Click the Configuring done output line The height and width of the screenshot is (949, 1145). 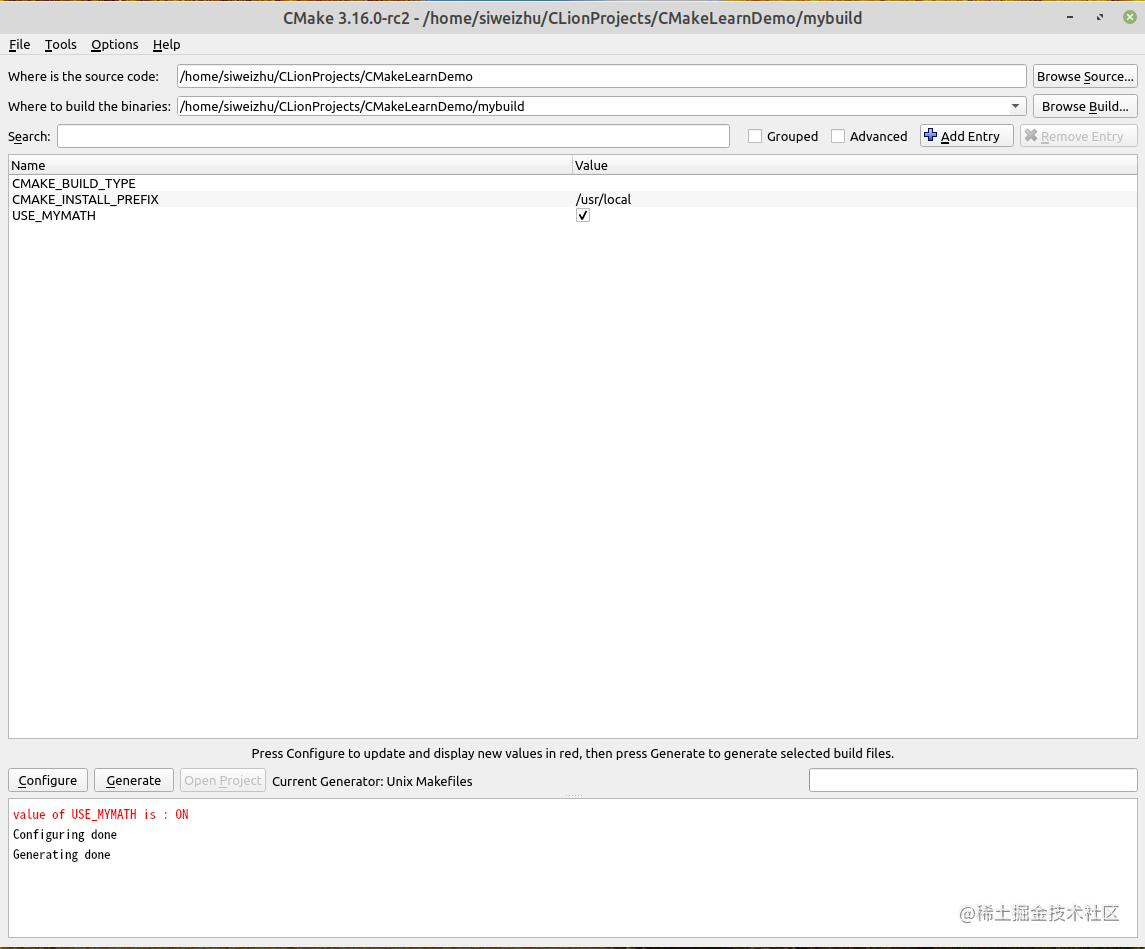coord(65,834)
